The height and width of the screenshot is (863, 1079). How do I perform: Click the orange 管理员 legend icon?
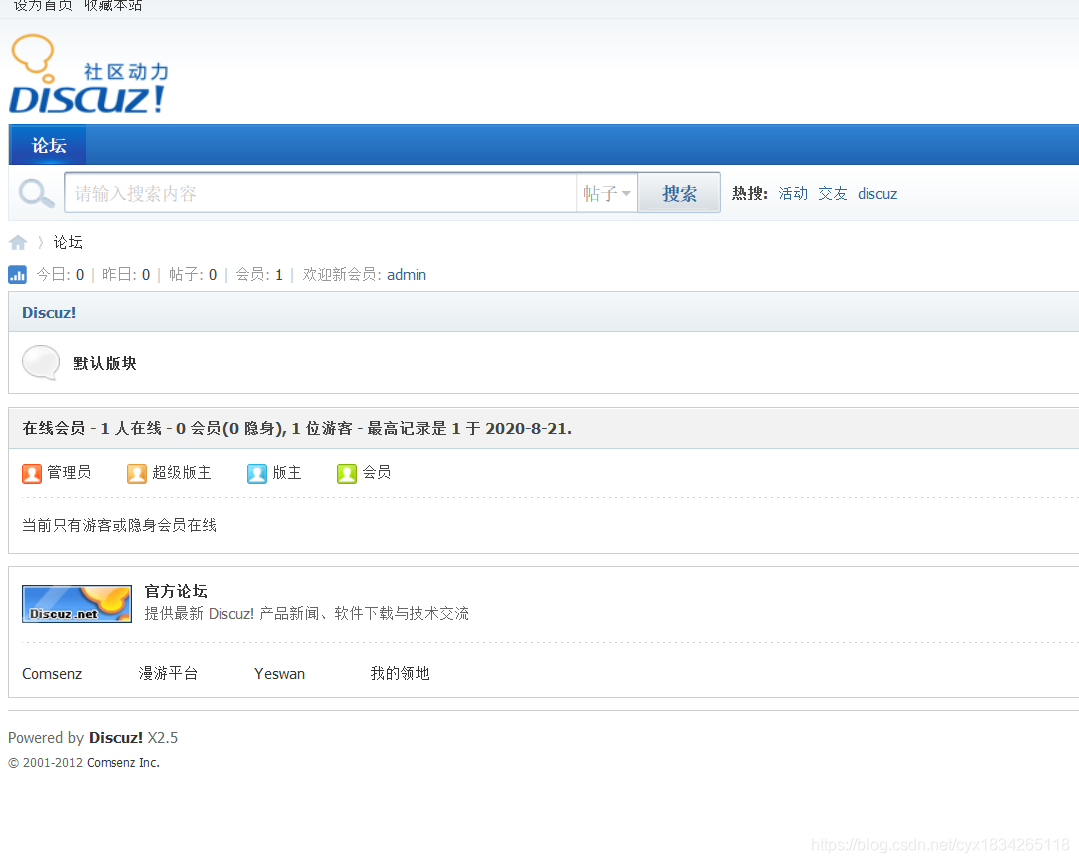tap(32, 473)
